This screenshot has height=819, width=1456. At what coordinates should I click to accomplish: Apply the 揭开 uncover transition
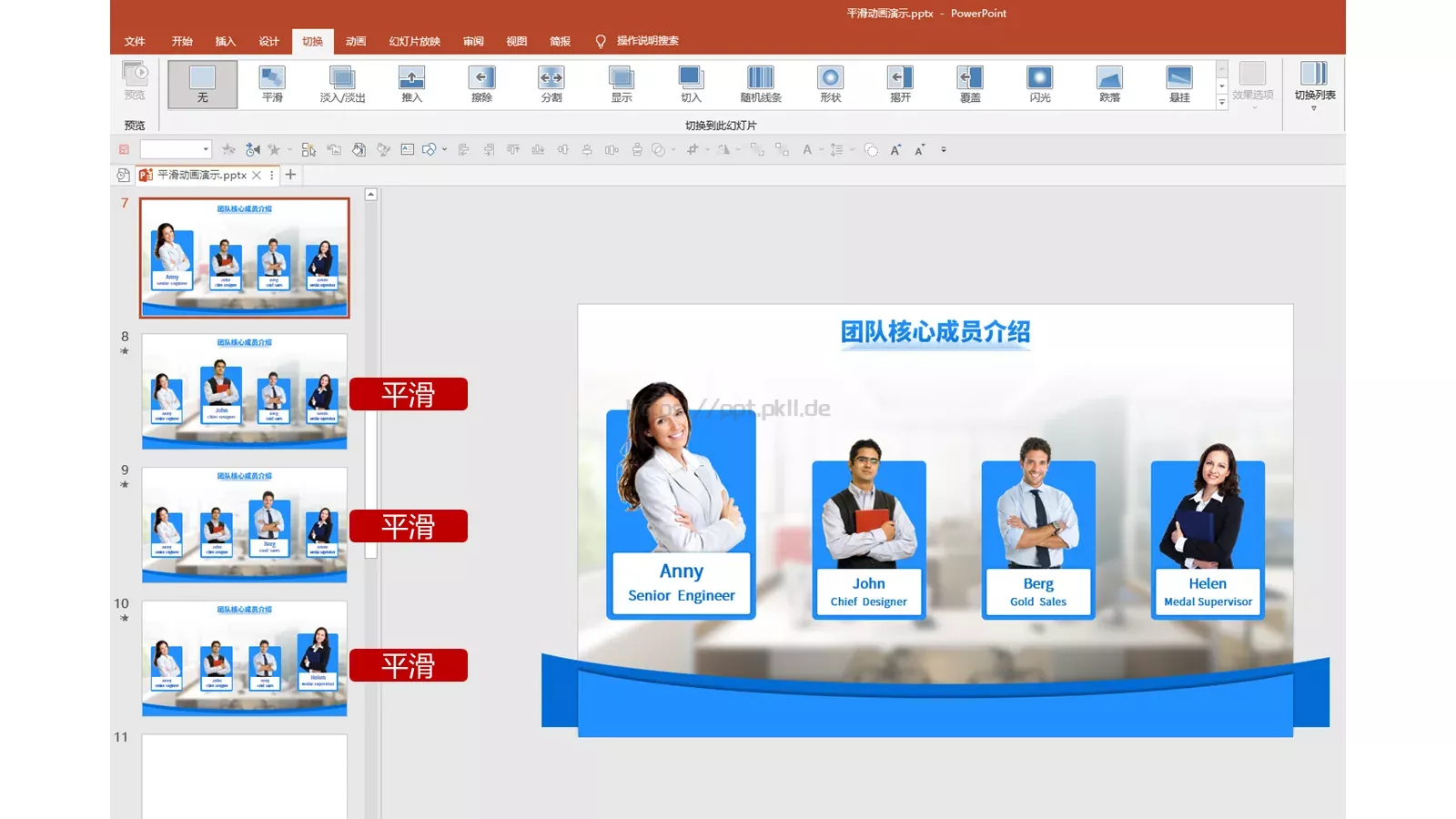coord(901,85)
